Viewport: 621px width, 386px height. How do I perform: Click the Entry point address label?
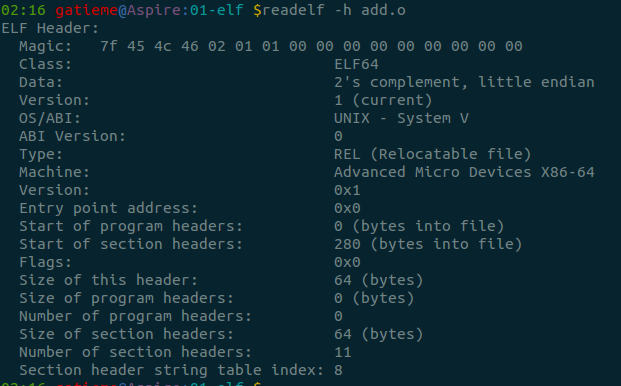pos(108,208)
